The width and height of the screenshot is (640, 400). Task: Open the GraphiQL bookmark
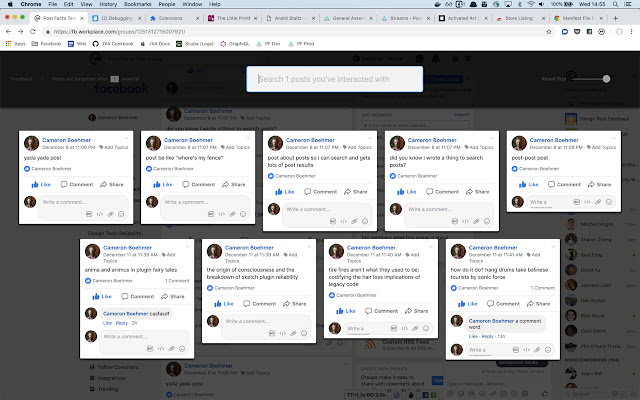point(235,44)
